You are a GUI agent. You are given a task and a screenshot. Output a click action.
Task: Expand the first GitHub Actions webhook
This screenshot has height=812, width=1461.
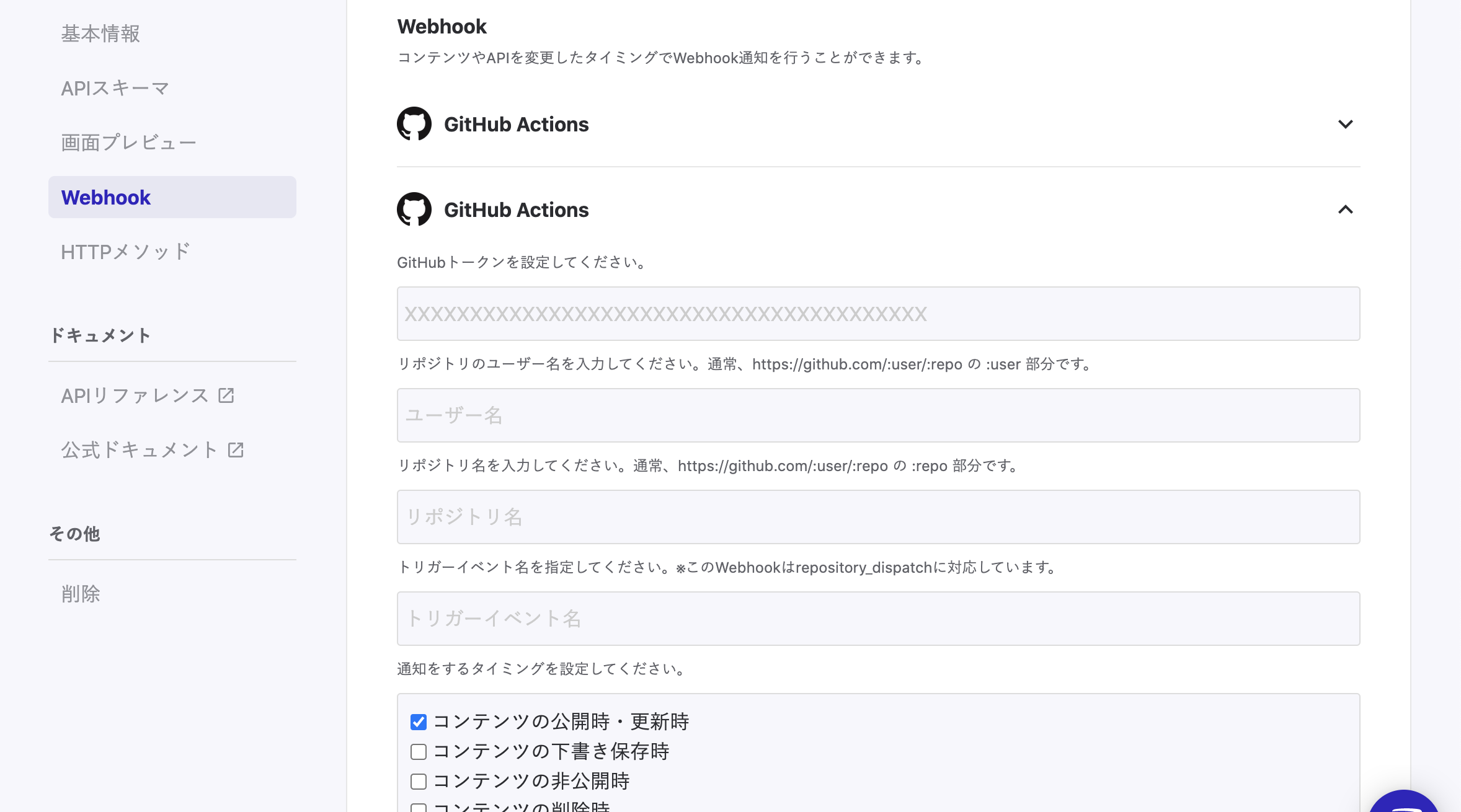(1346, 123)
